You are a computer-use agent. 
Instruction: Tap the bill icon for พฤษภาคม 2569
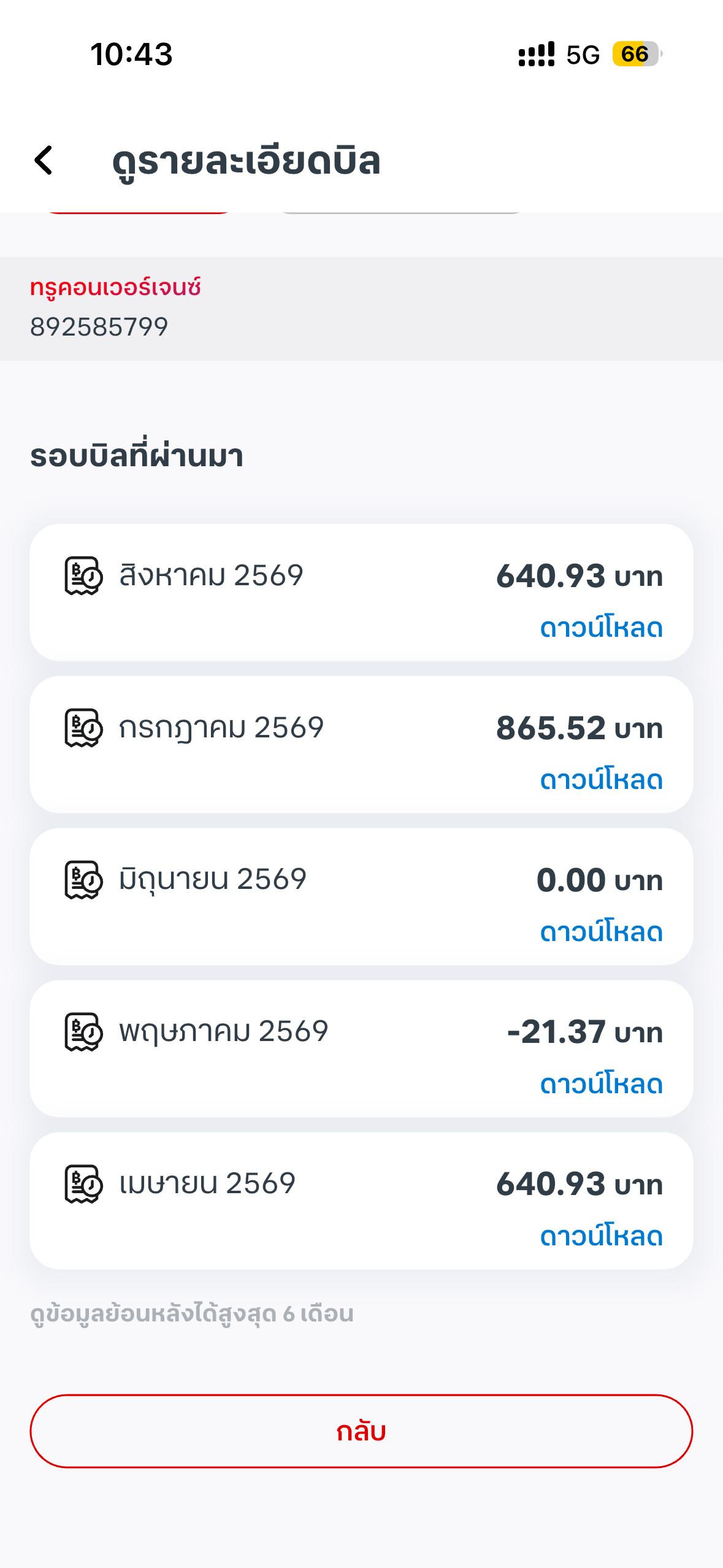point(83,1032)
